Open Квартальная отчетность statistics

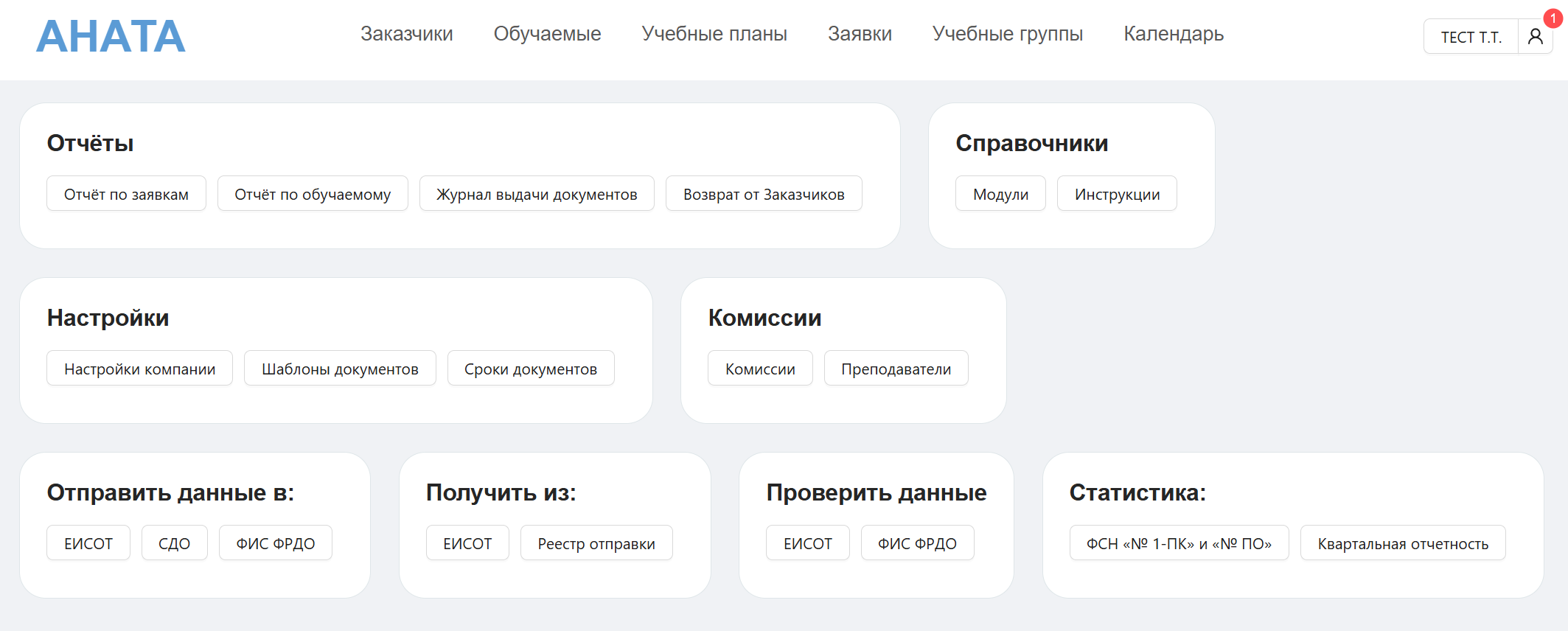[x=1403, y=543]
